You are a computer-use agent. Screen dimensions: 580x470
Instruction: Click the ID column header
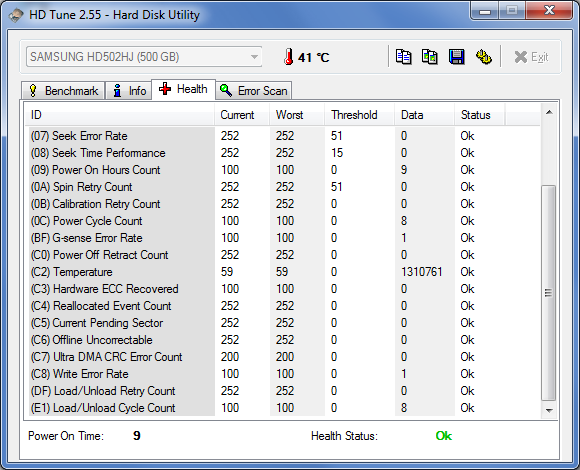pos(119,115)
